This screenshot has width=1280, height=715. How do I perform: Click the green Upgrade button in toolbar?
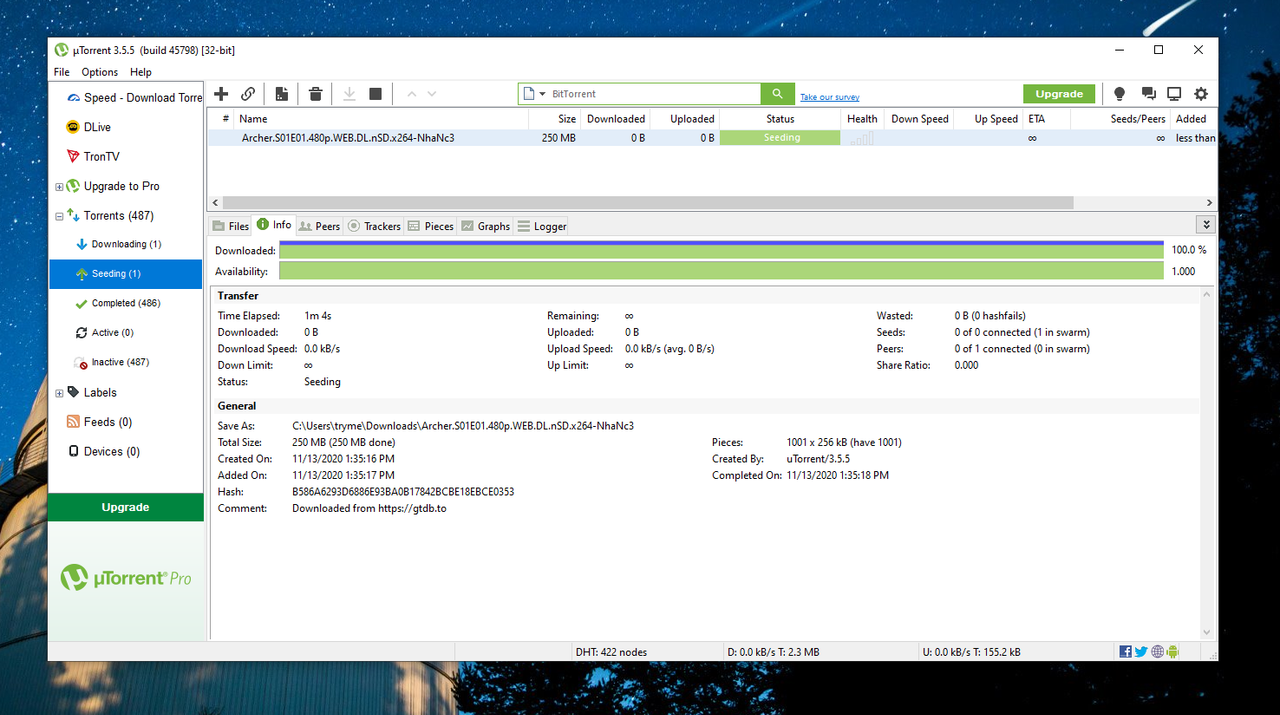[1059, 94]
